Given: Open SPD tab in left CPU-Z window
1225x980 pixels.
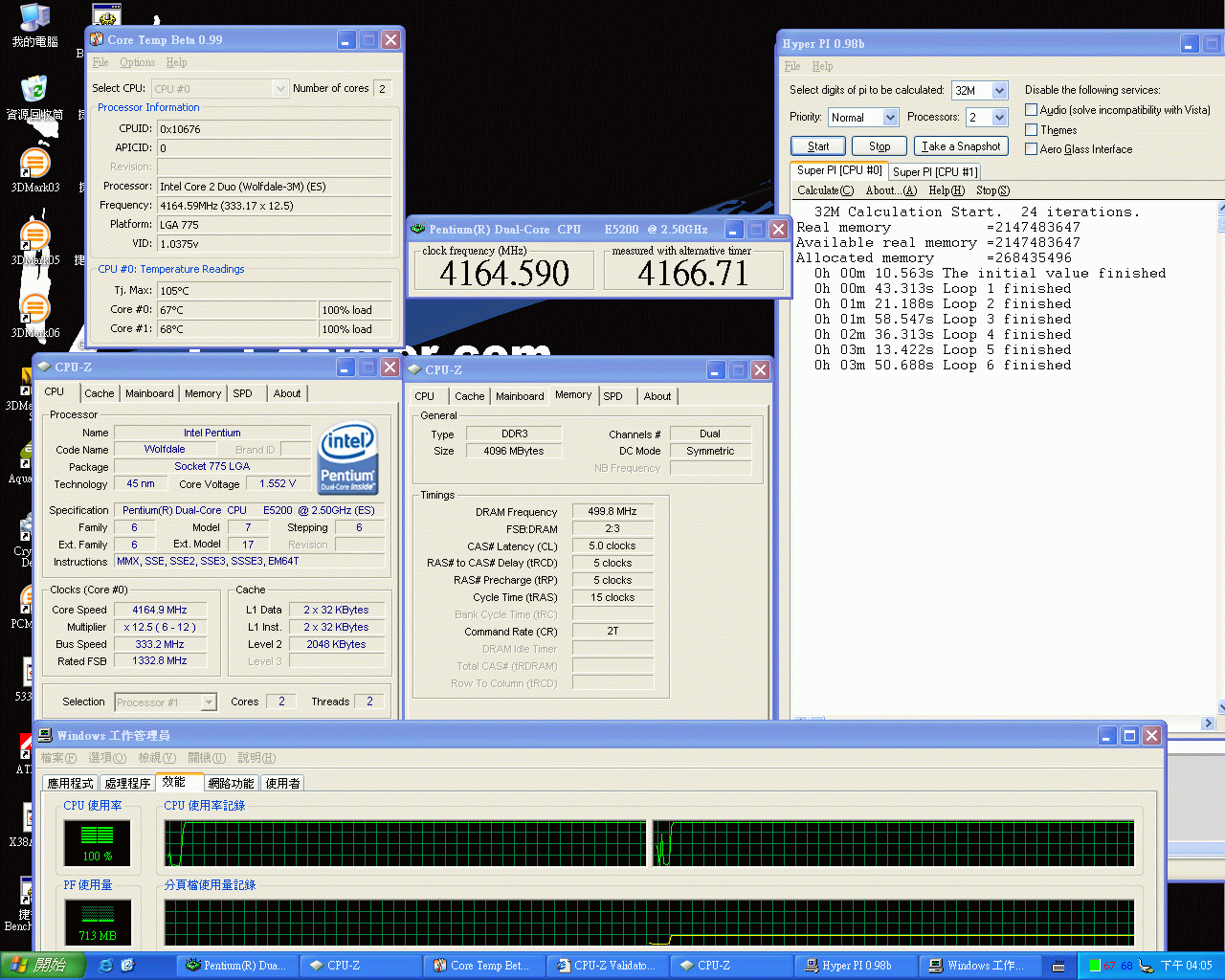Looking at the screenshot, I should [x=243, y=393].
